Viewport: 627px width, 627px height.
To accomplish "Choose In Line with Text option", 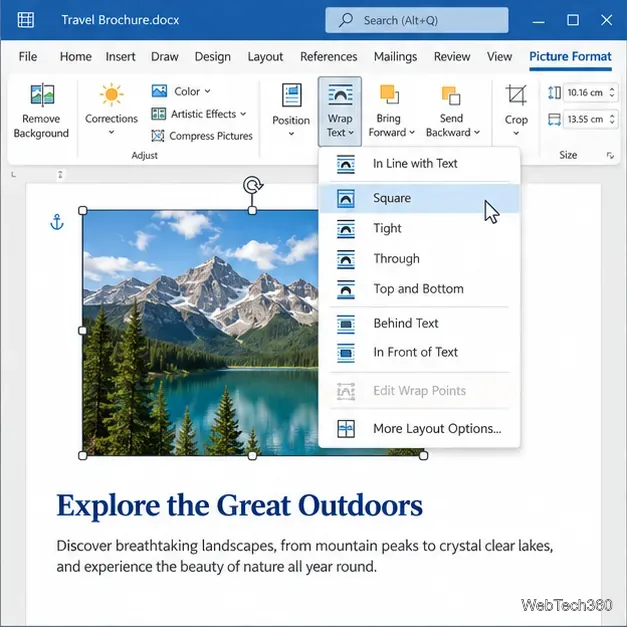I will pos(419,164).
